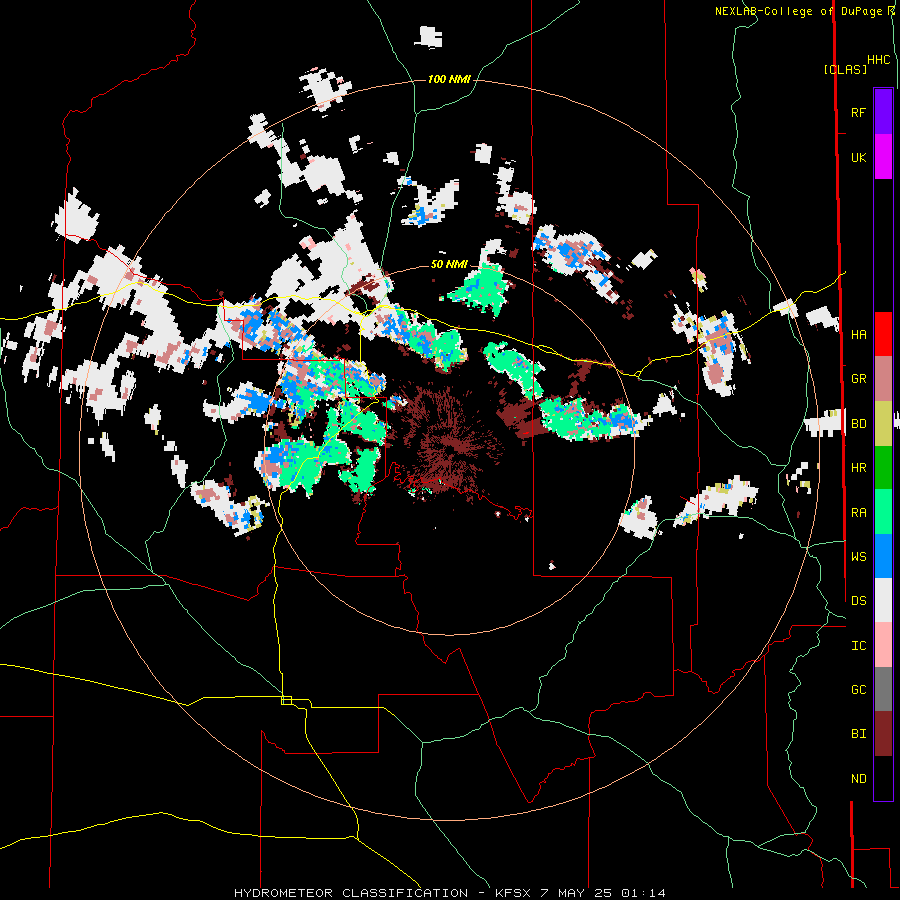Click the KFSX radar site identifier
The height and width of the screenshot is (900, 900).
click(x=513, y=893)
